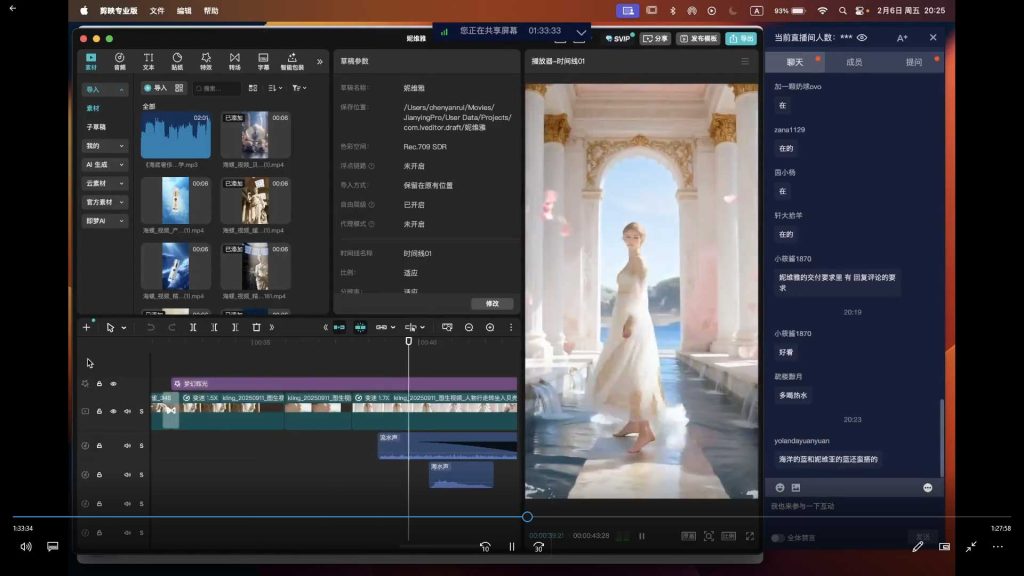Click the 发布模板 publish template button
The width and height of the screenshot is (1024, 576).
[x=698, y=39]
